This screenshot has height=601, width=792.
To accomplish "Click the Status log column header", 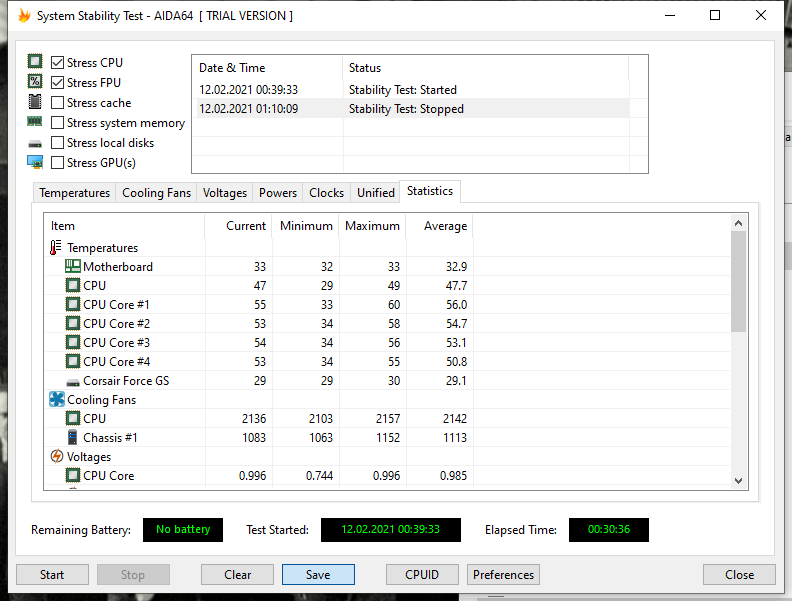I will coord(485,68).
